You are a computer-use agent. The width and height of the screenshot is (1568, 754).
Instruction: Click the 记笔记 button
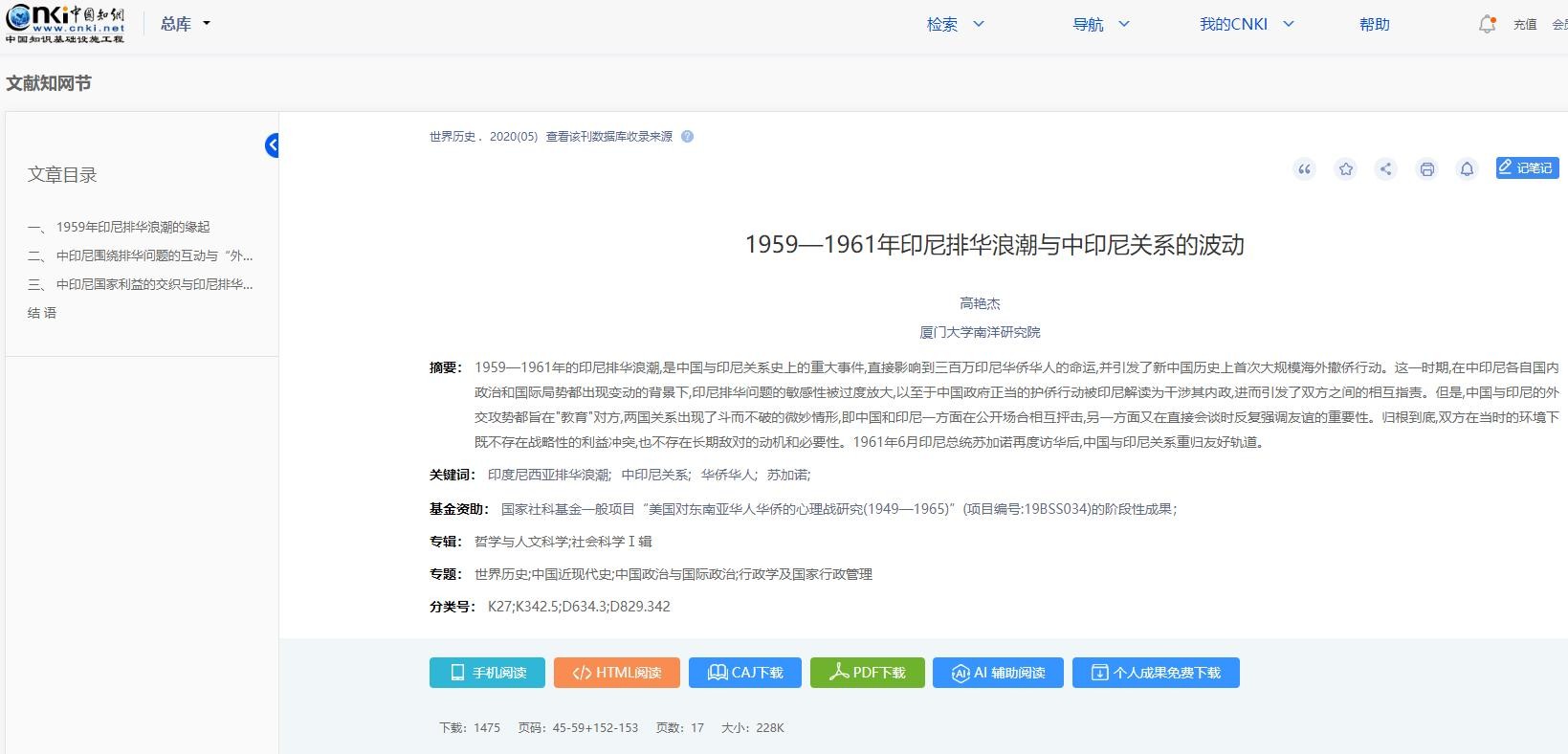coord(1527,168)
